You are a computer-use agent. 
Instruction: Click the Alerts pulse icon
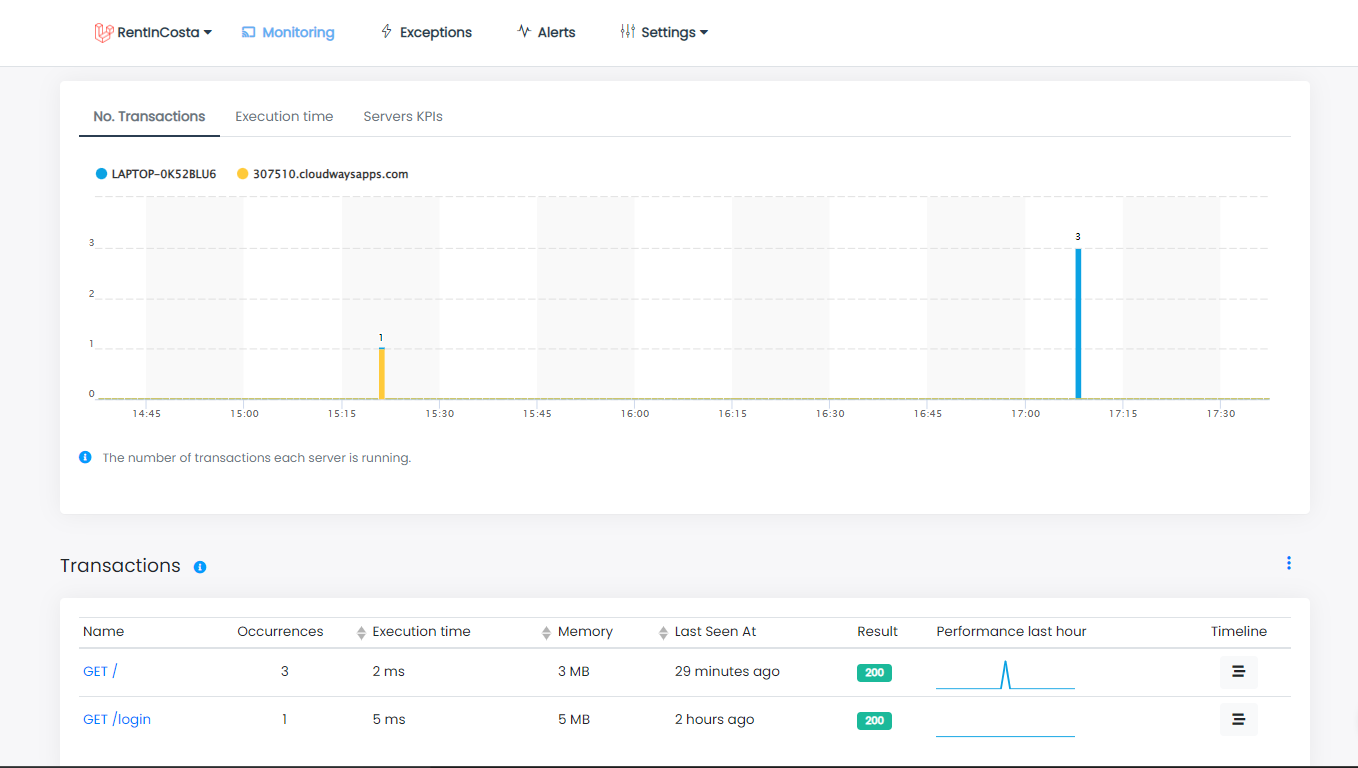521,31
